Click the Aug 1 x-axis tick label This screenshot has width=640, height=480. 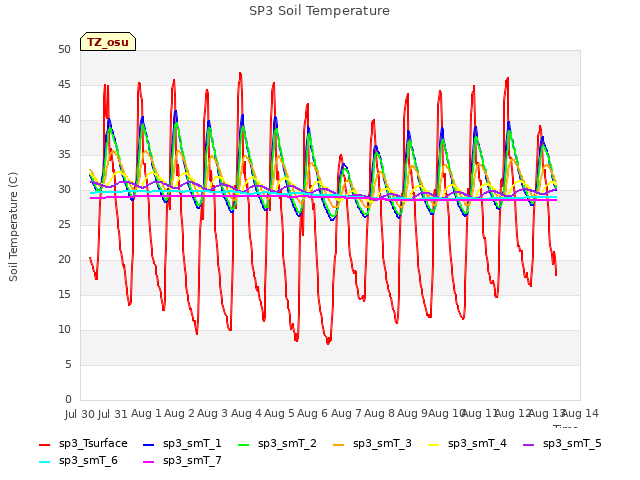[x=146, y=413]
